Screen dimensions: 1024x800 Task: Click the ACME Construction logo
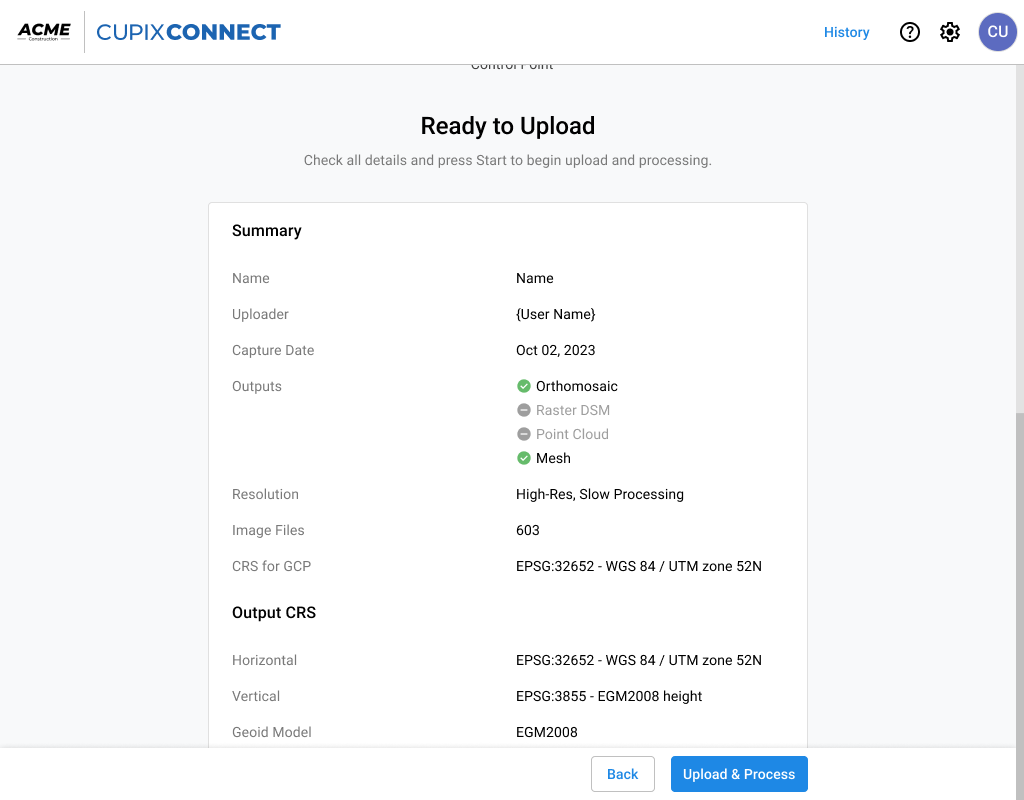(44, 31)
